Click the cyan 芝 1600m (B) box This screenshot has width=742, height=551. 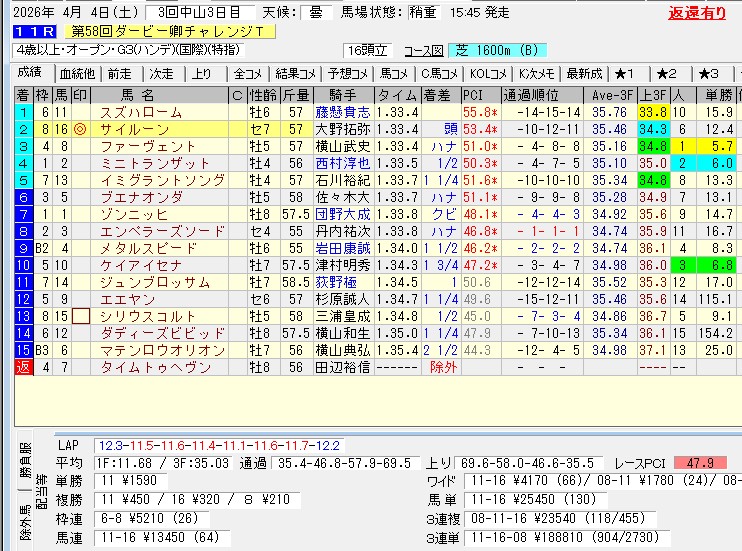coord(498,49)
